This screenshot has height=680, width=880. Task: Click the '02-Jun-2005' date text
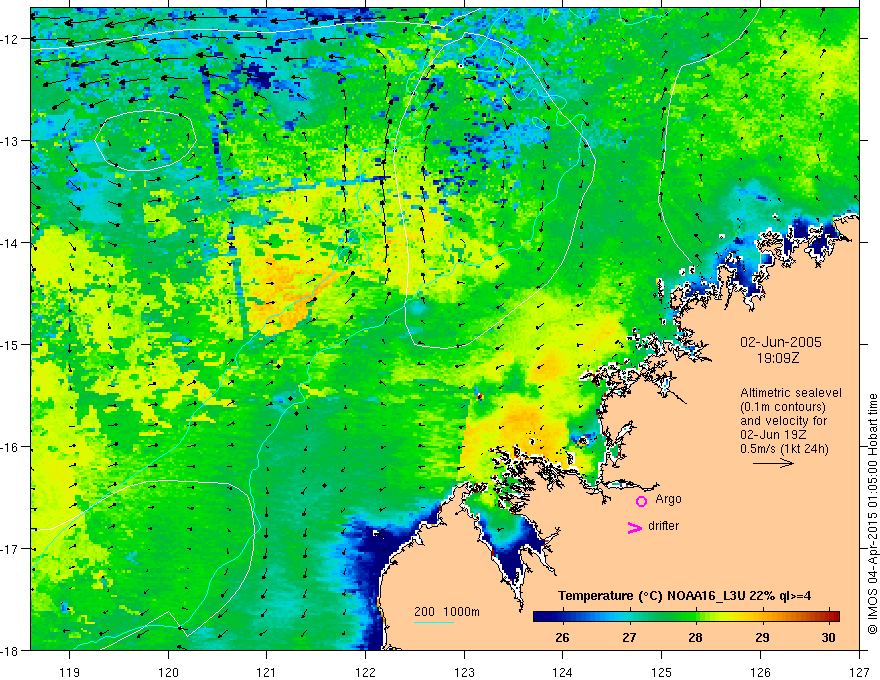click(781, 342)
